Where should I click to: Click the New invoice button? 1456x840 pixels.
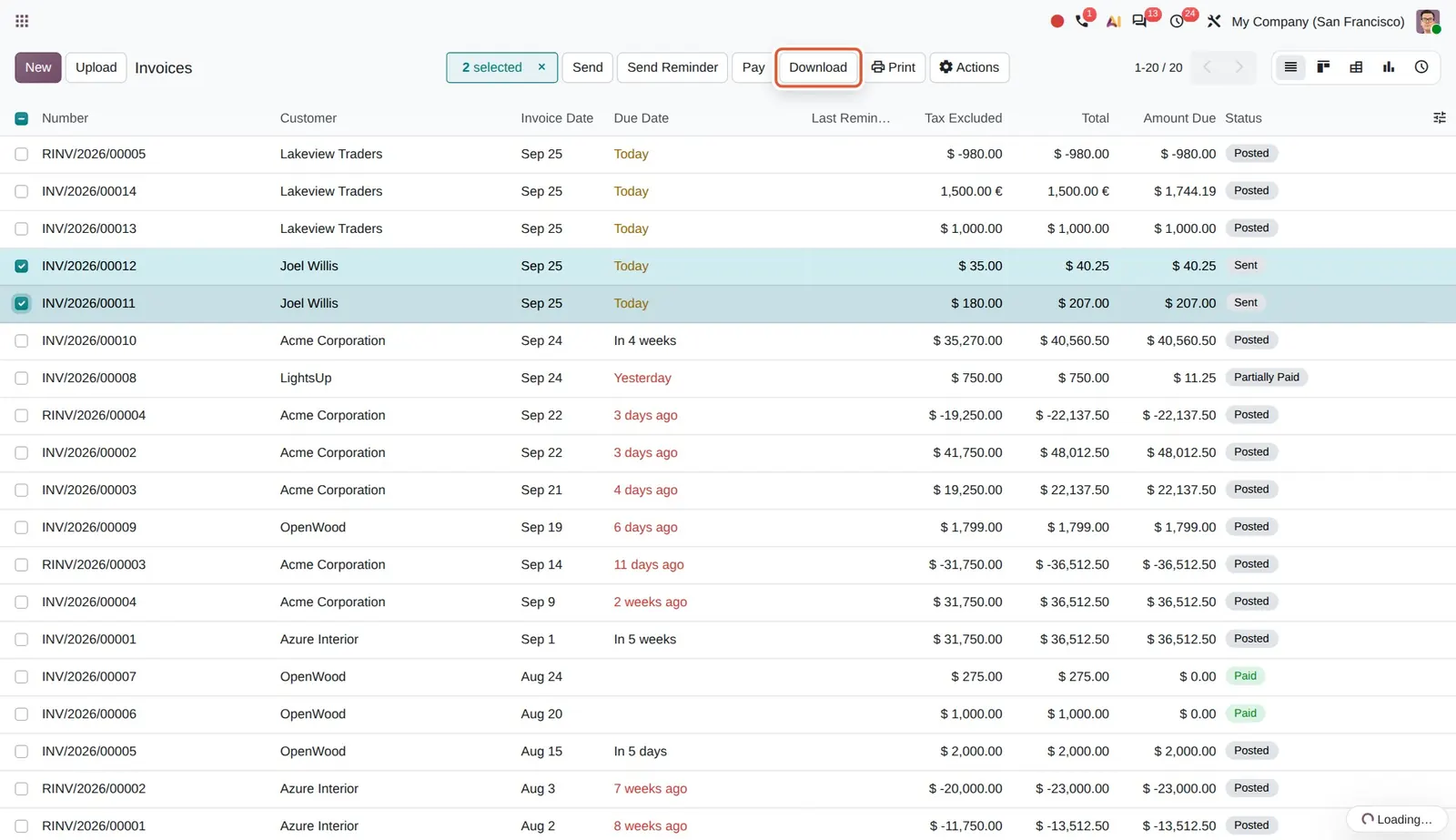tap(38, 67)
